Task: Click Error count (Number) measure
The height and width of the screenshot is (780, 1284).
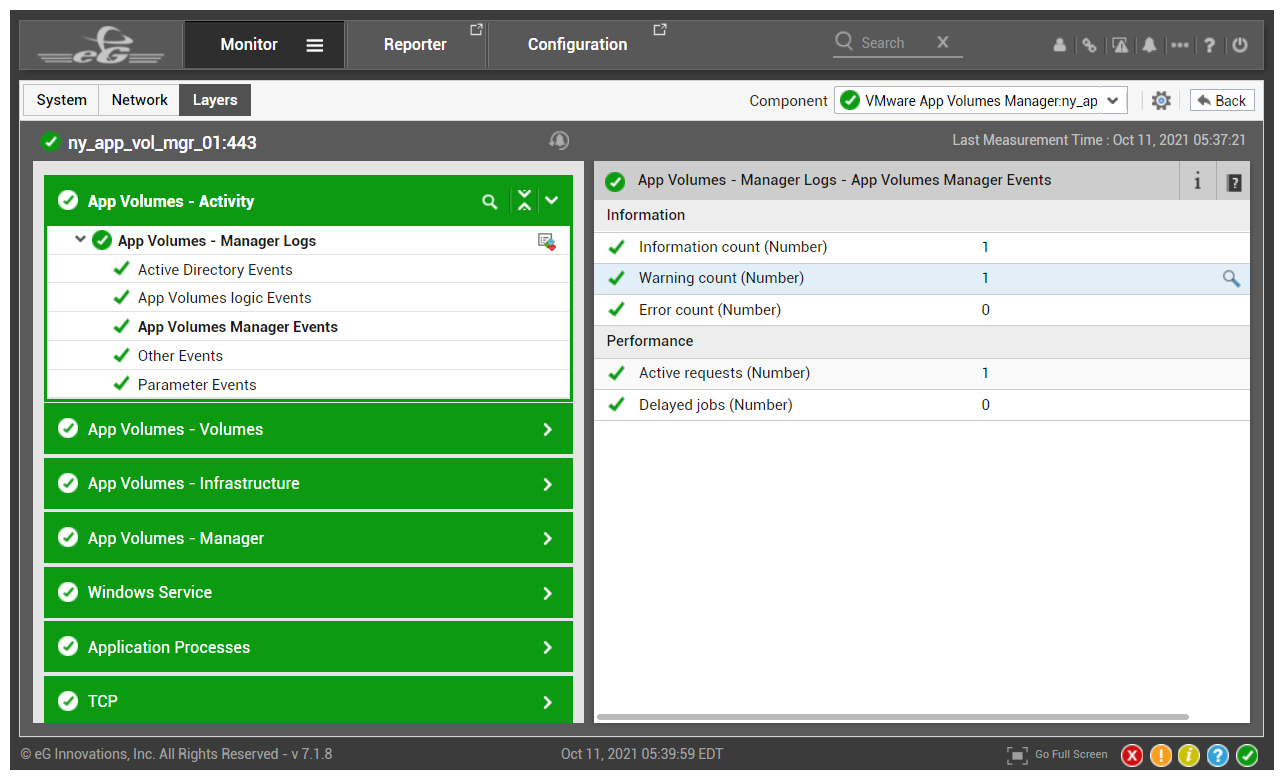Action: click(710, 310)
